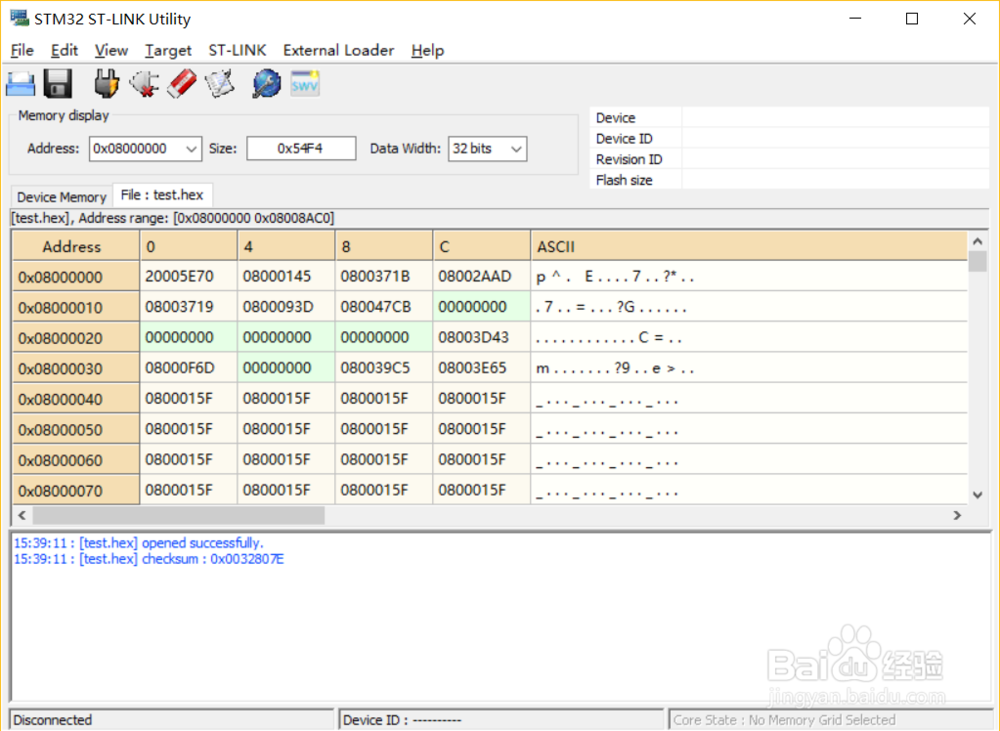Select cell value 20005E70
This screenshot has height=731, width=1000.
189,277
